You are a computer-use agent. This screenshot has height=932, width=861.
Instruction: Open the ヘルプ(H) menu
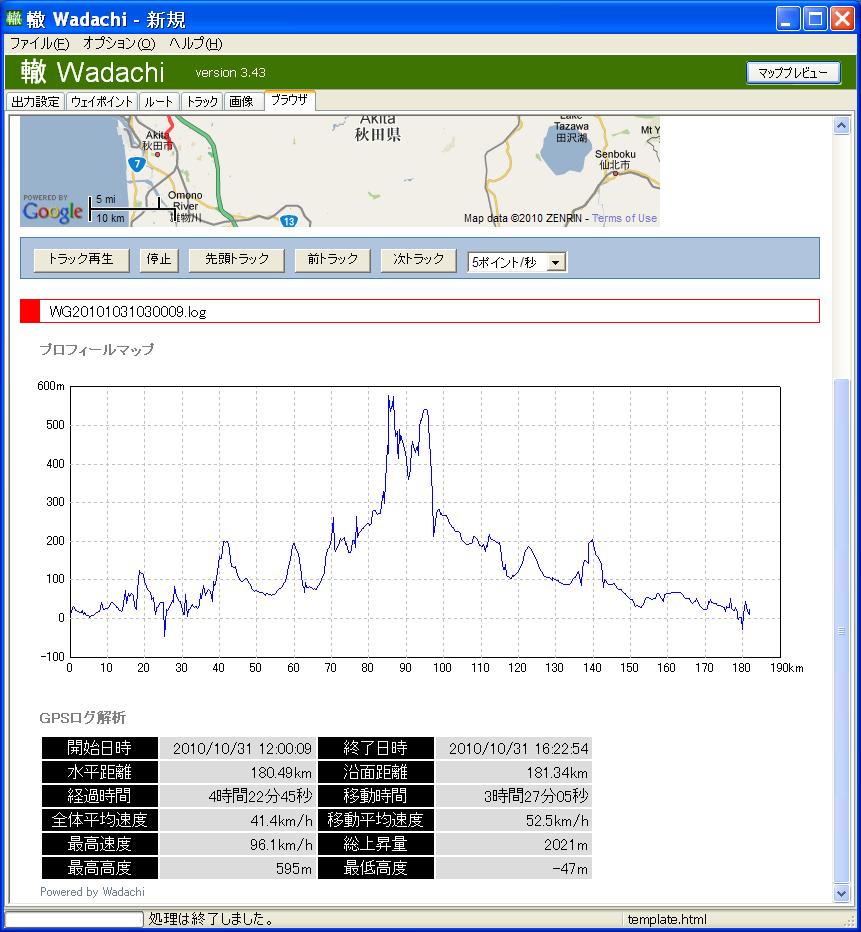tap(195, 43)
